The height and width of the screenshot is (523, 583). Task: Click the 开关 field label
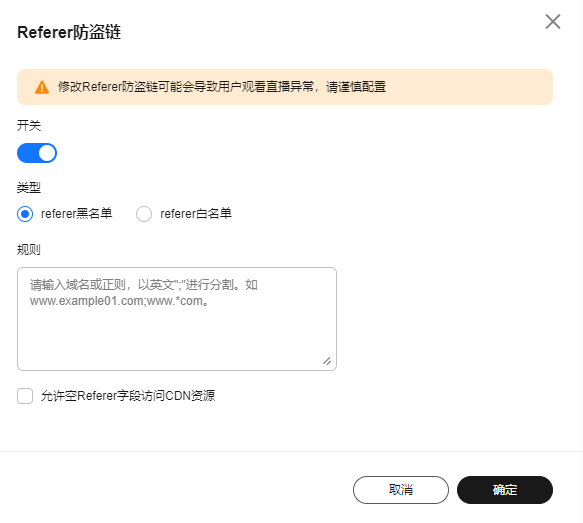[29, 125]
